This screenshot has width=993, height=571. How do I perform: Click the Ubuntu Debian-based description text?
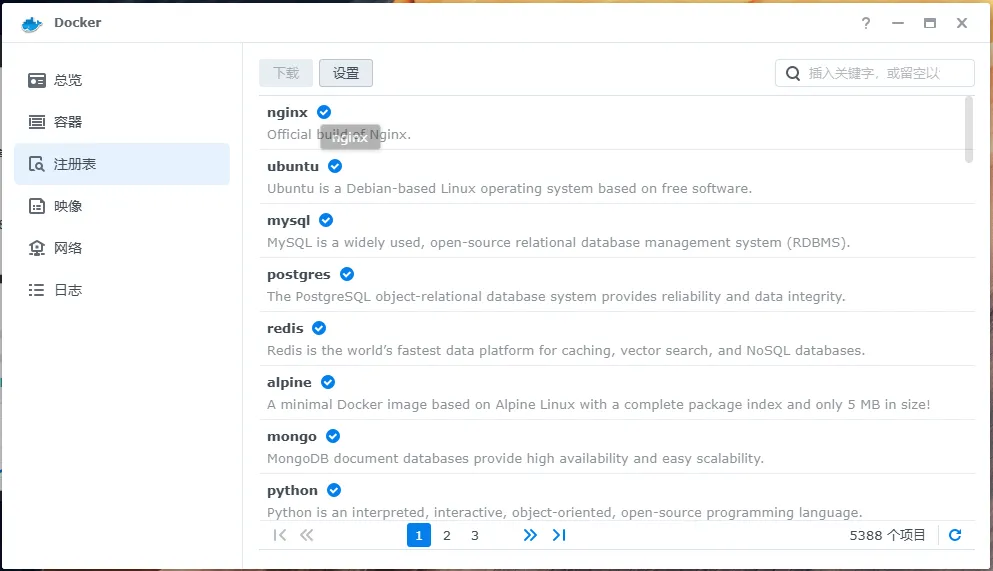pyautogui.click(x=510, y=189)
